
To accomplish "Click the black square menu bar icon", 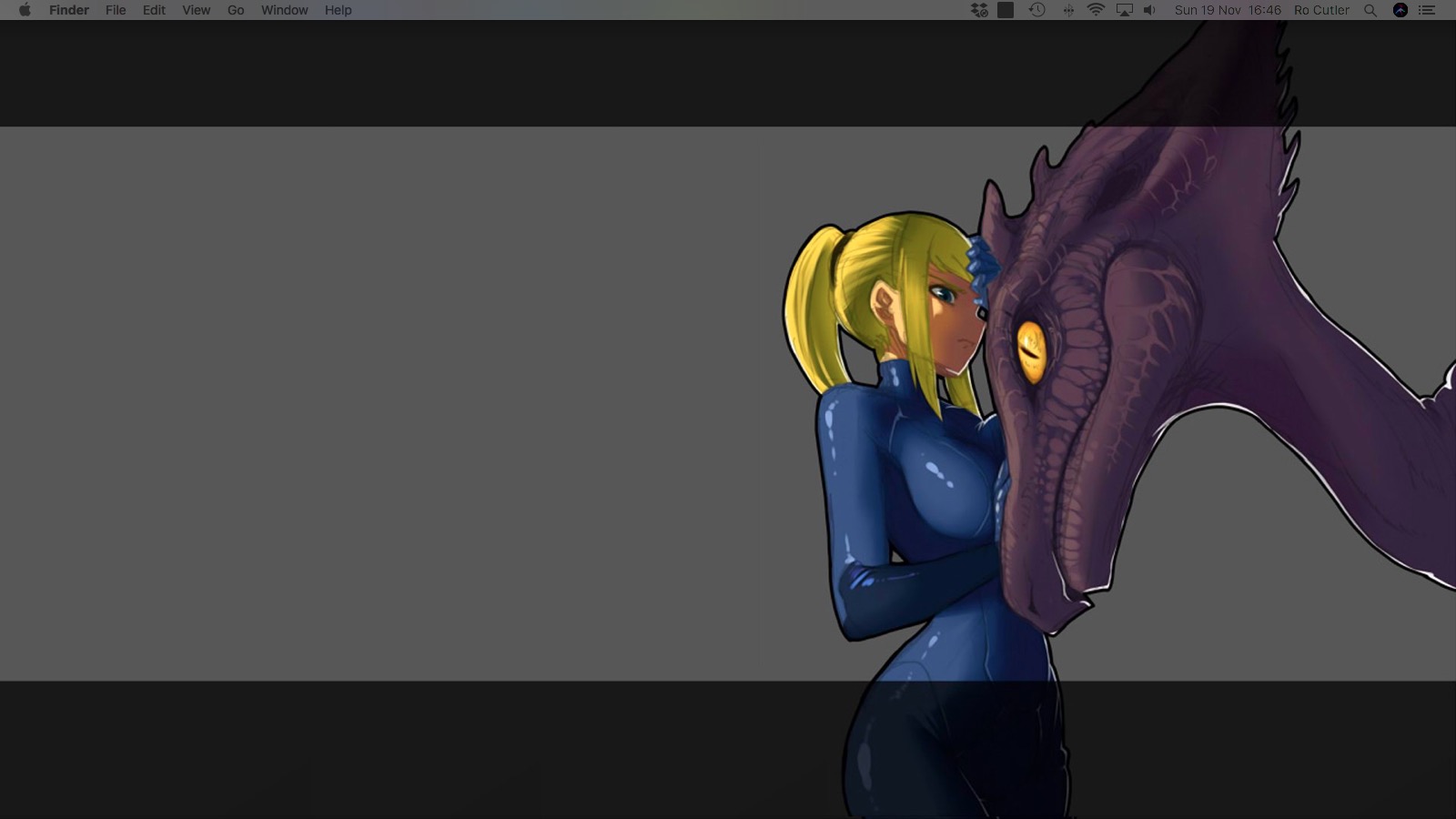I will [1006, 10].
